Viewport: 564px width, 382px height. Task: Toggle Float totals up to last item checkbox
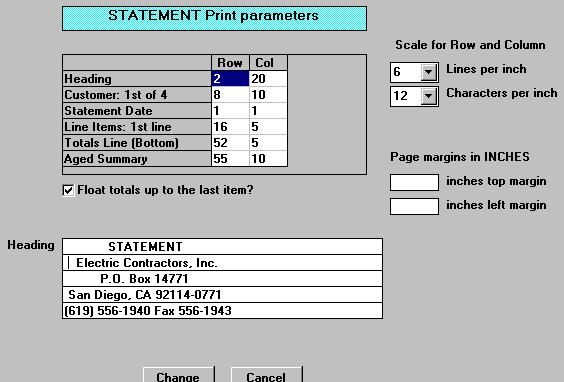[x=68, y=190]
